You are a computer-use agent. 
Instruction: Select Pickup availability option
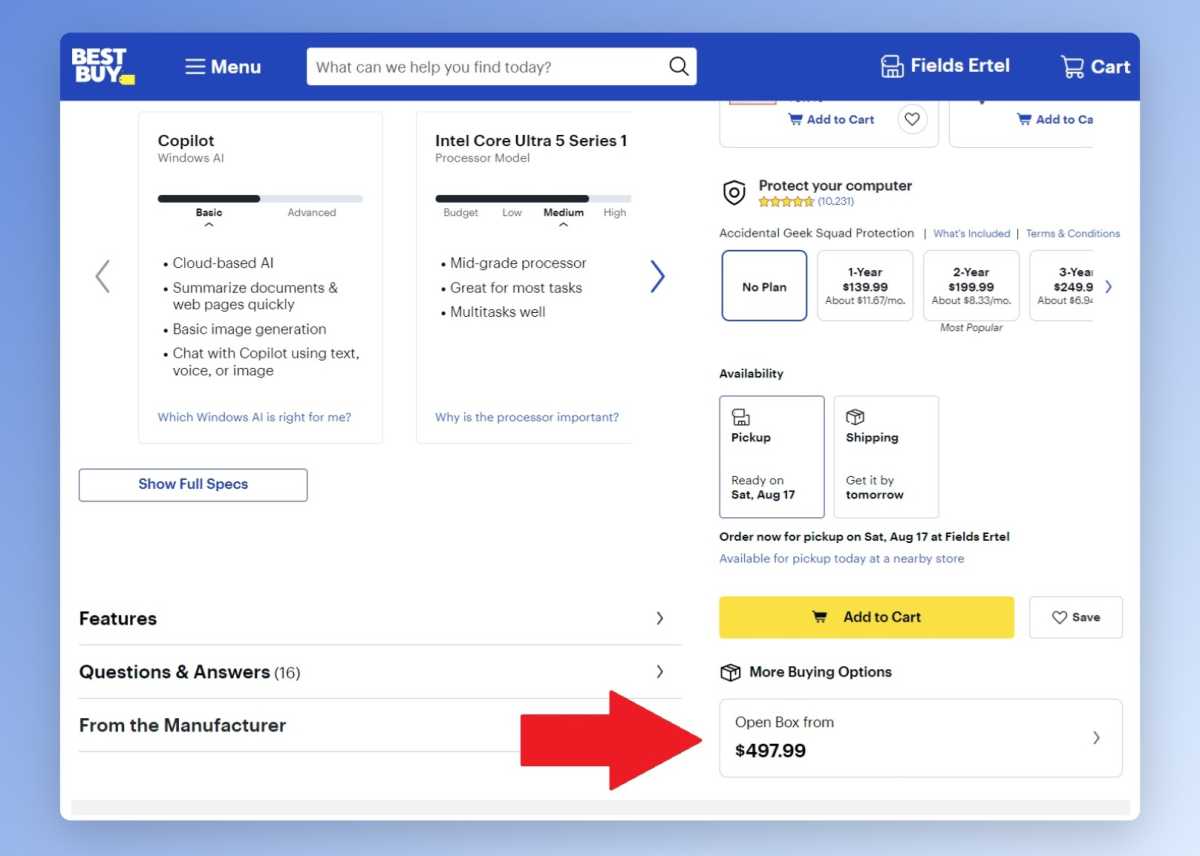pyautogui.click(x=772, y=457)
